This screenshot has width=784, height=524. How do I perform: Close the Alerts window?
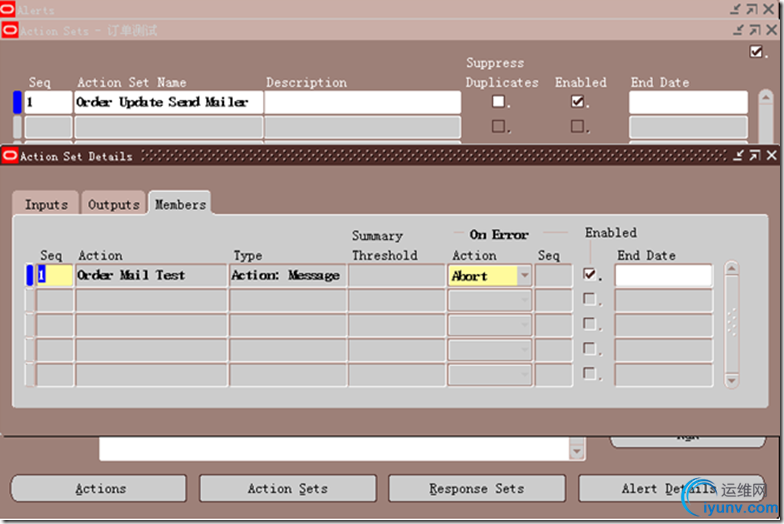point(768,9)
